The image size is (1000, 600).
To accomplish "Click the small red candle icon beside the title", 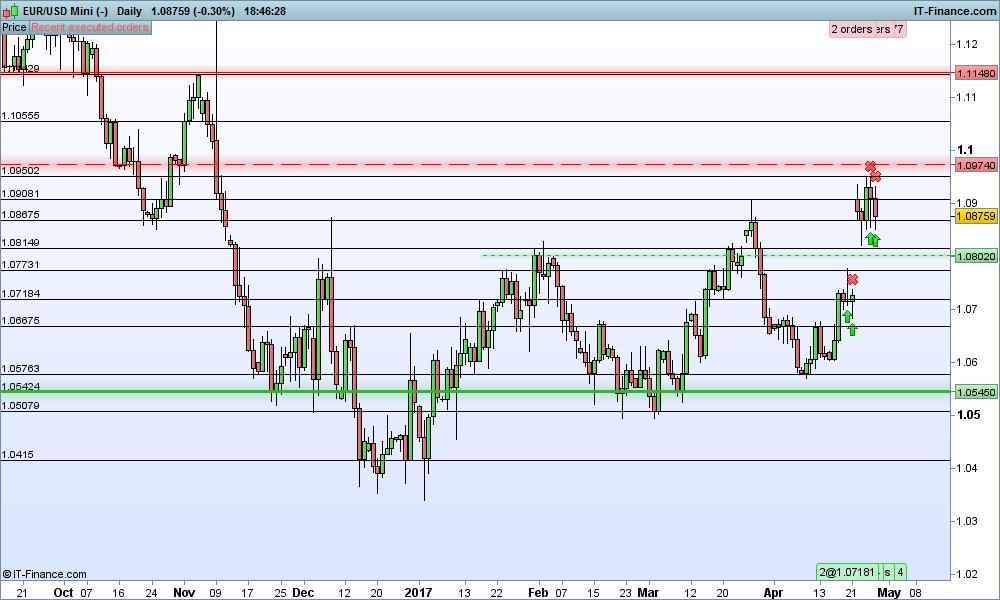I will [x=5, y=11].
